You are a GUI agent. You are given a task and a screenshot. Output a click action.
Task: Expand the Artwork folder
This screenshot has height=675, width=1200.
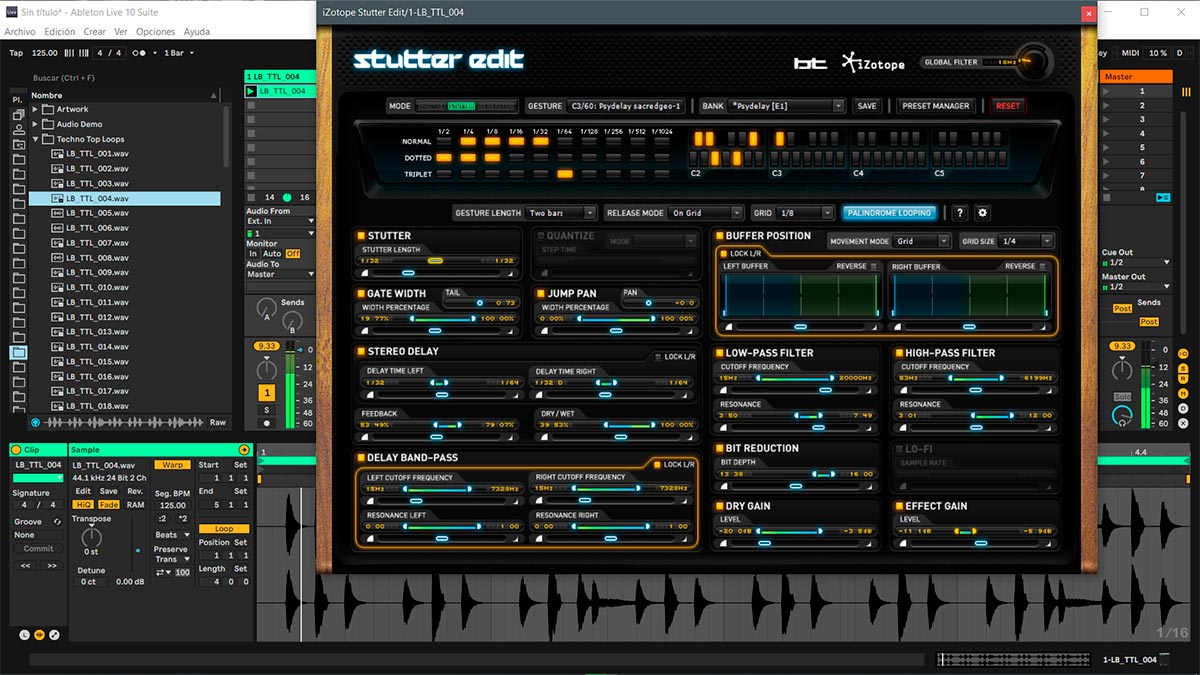point(36,109)
